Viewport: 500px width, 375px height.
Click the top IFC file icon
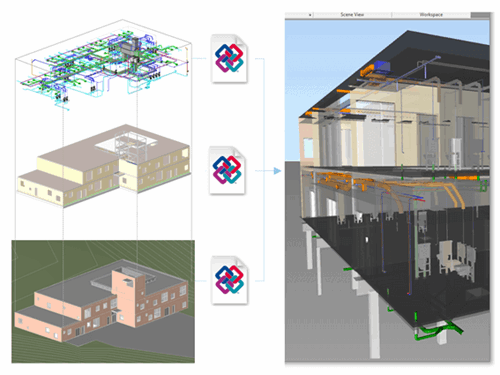(229, 58)
